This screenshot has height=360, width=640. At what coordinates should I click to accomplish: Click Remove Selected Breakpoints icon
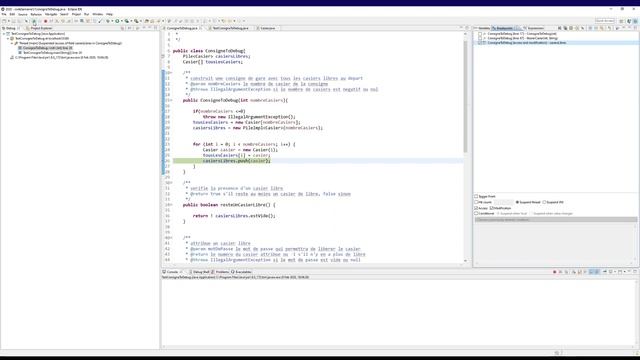point(559,28)
